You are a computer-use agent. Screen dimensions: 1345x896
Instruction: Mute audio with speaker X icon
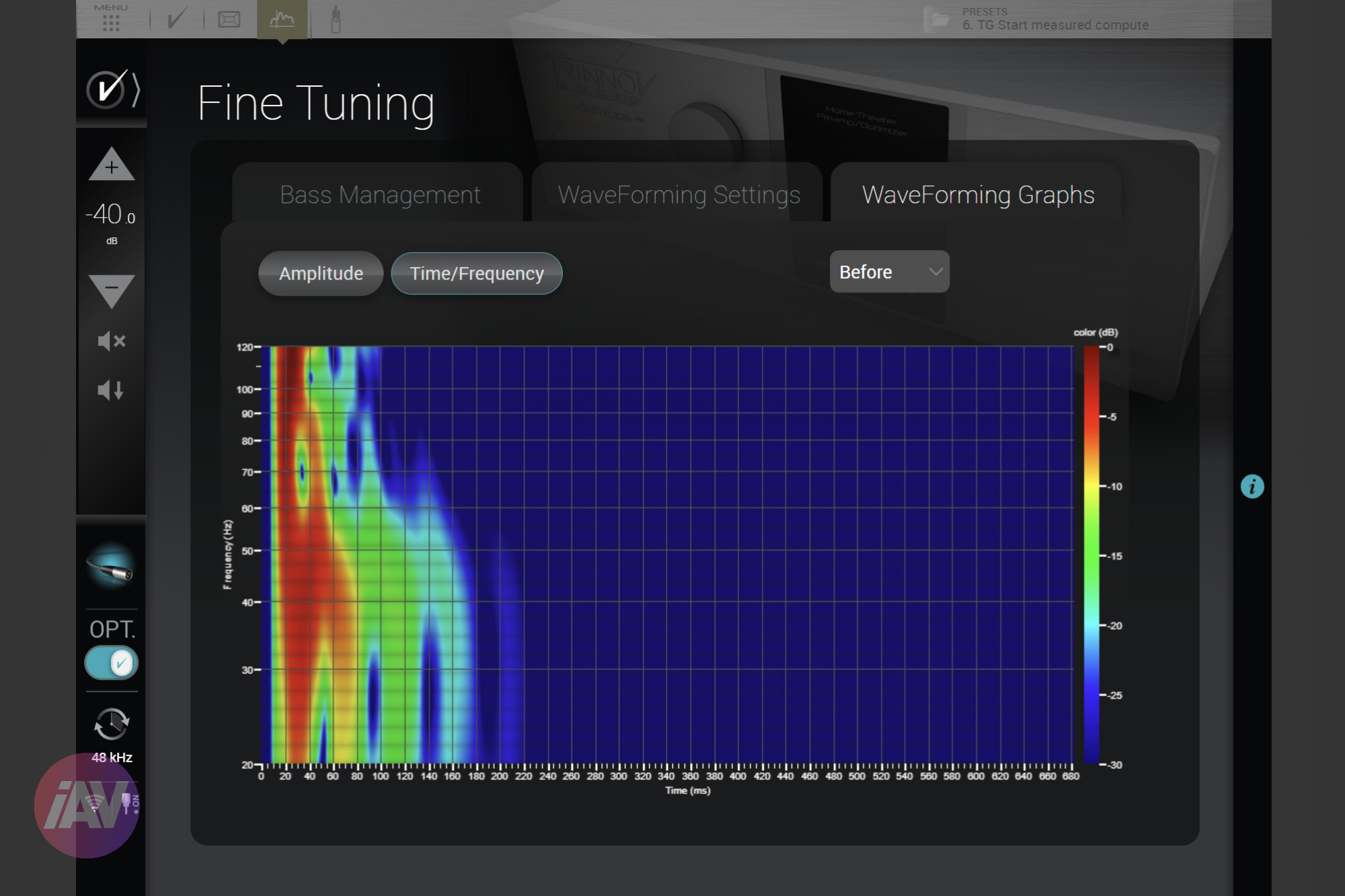pos(112,341)
